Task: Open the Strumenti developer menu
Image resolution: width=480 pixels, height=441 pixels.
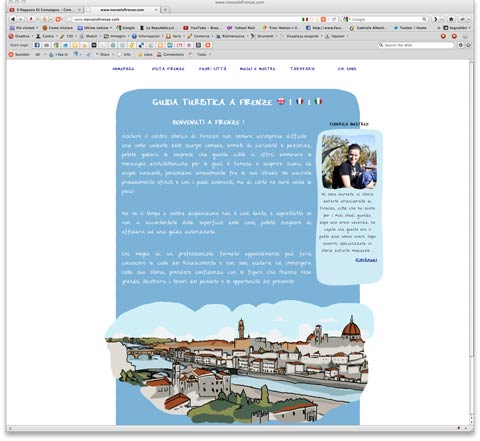Action: pyautogui.click(x=264, y=36)
